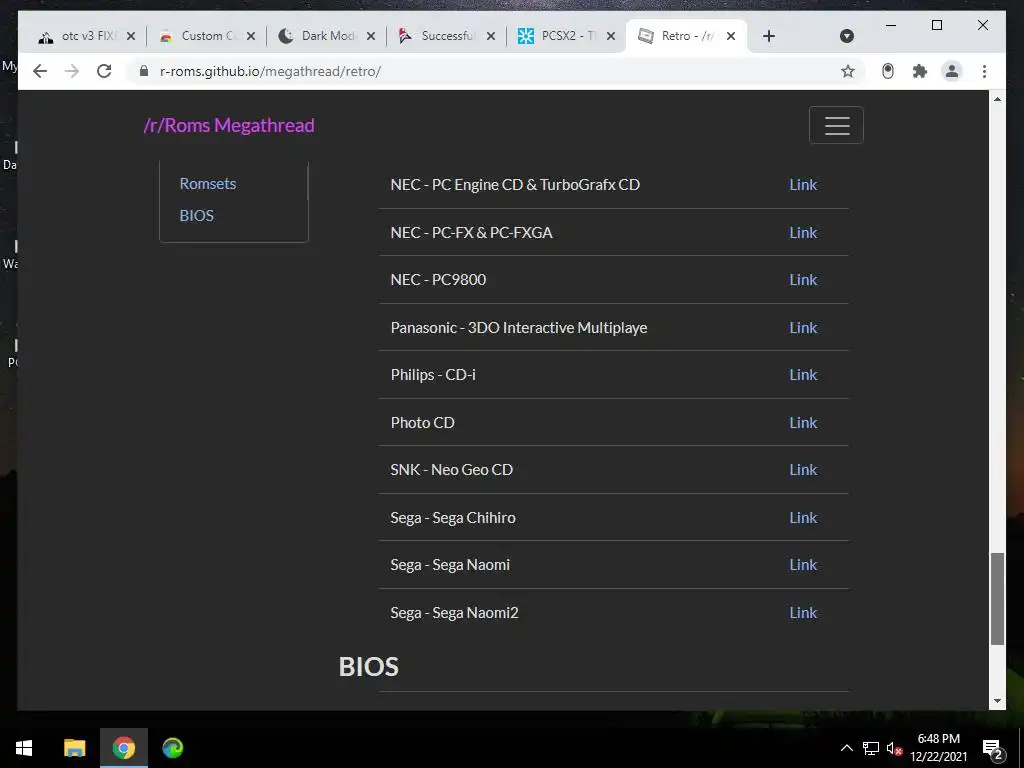
Task: Open the tab search dropdown
Action: pos(846,36)
